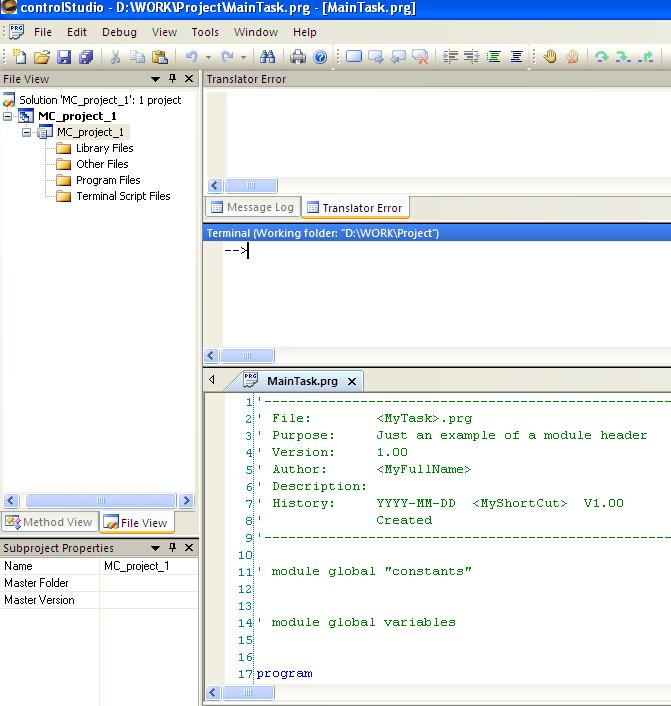
Task: Select the Program Files folder
Action: click(x=108, y=180)
